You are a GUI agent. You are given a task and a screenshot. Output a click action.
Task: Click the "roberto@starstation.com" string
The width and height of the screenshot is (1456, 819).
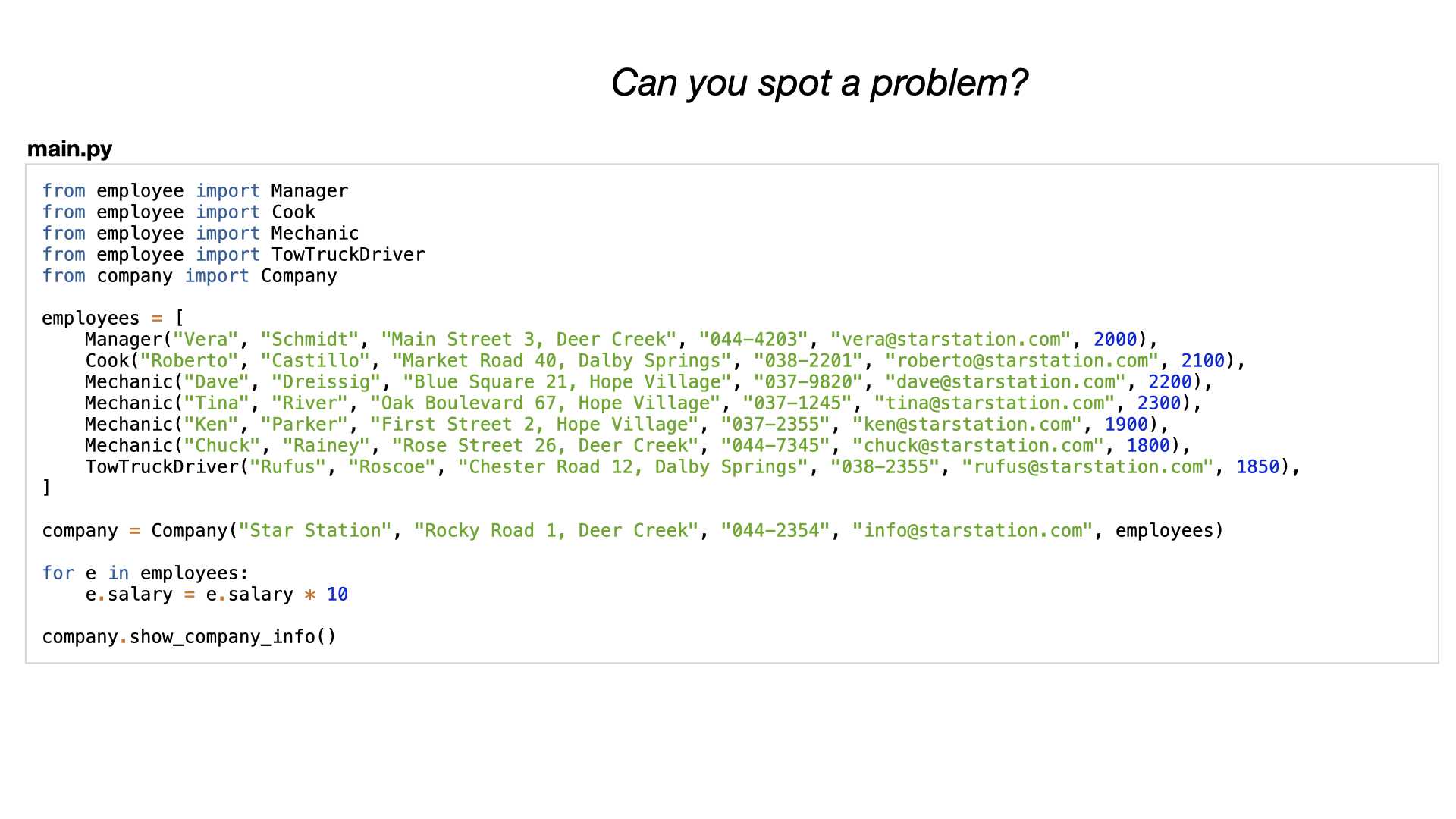coord(1021,361)
